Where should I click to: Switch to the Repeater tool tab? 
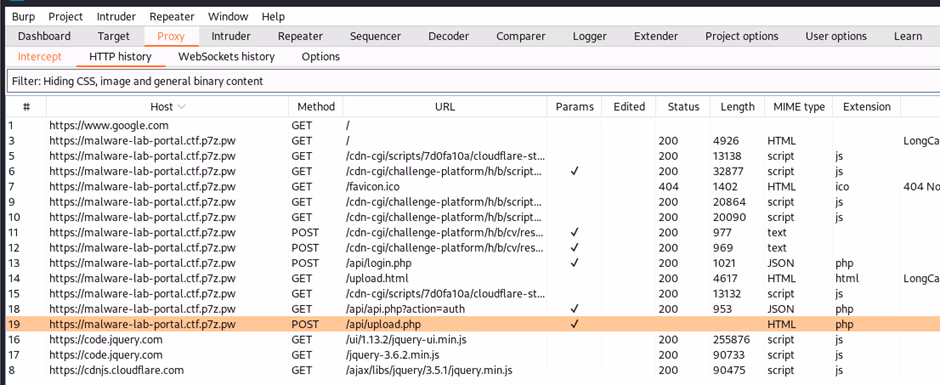coord(300,36)
